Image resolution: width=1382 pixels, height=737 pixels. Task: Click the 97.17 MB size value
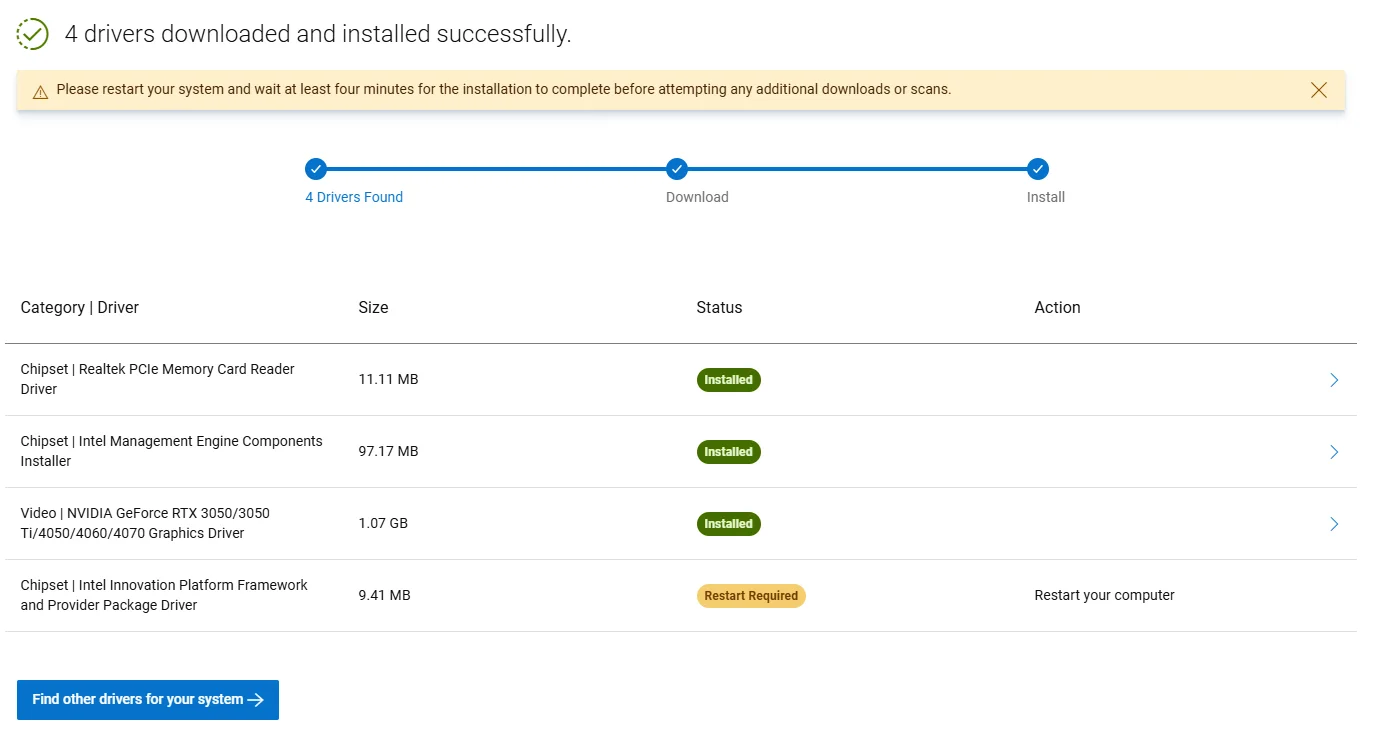click(388, 452)
